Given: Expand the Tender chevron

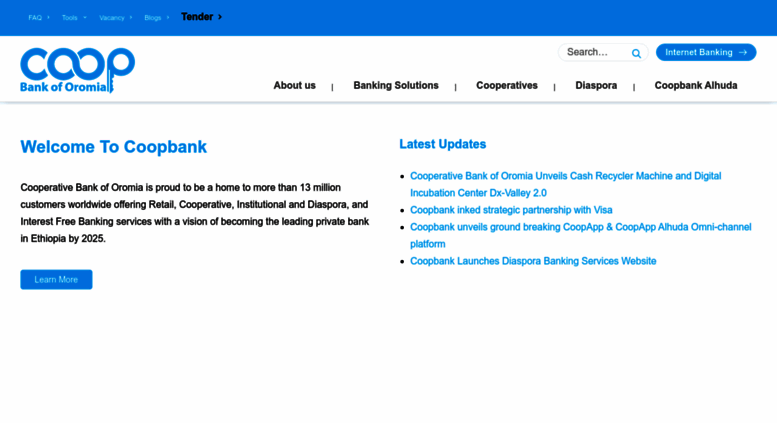Looking at the screenshot, I should pyautogui.click(x=220, y=17).
